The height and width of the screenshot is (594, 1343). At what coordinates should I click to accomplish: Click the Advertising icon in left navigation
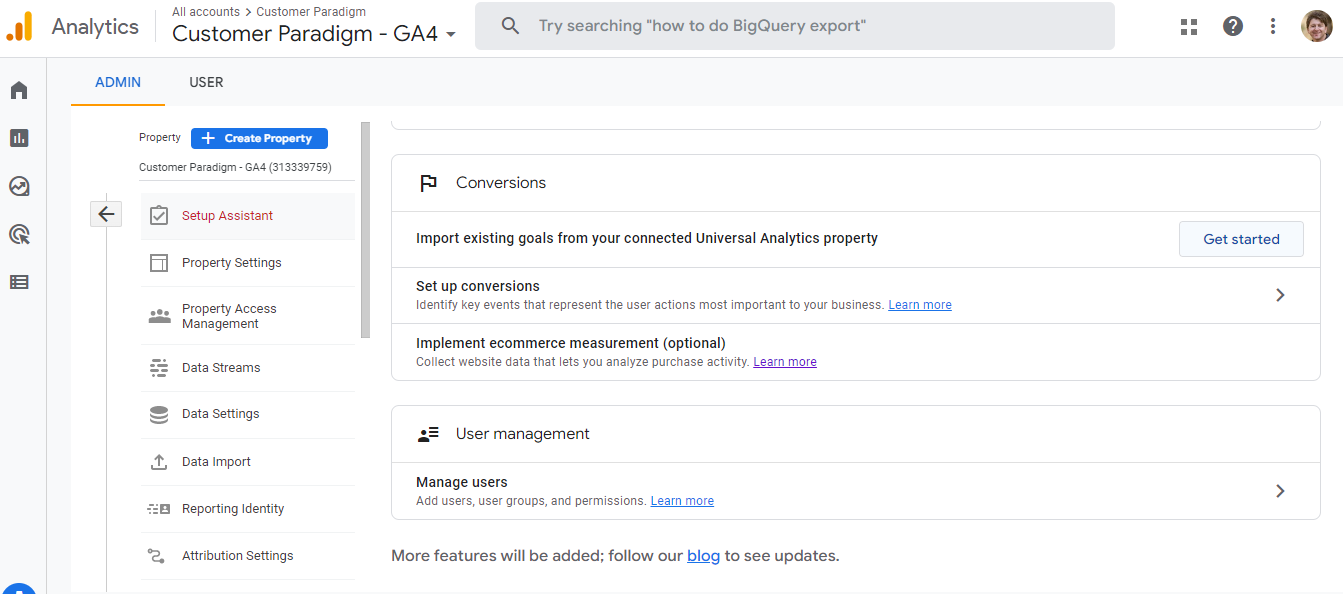click(x=18, y=234)
